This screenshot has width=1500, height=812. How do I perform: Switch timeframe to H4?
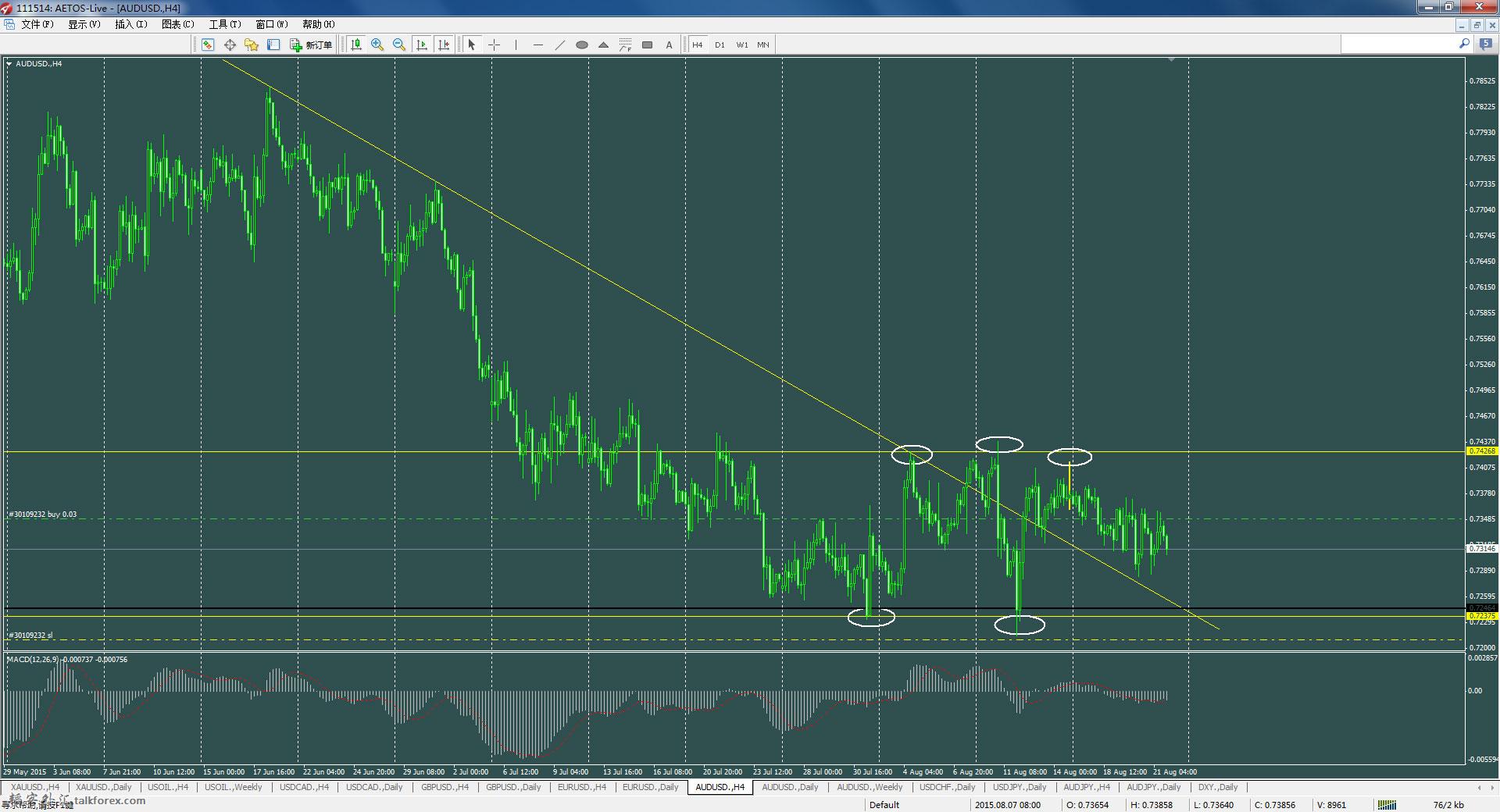click(x=698, y=45)
